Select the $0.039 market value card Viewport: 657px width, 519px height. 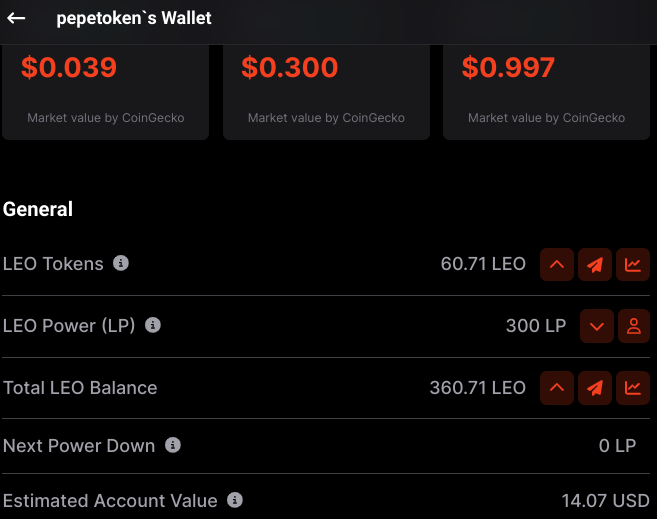click(x=106, y=92)
